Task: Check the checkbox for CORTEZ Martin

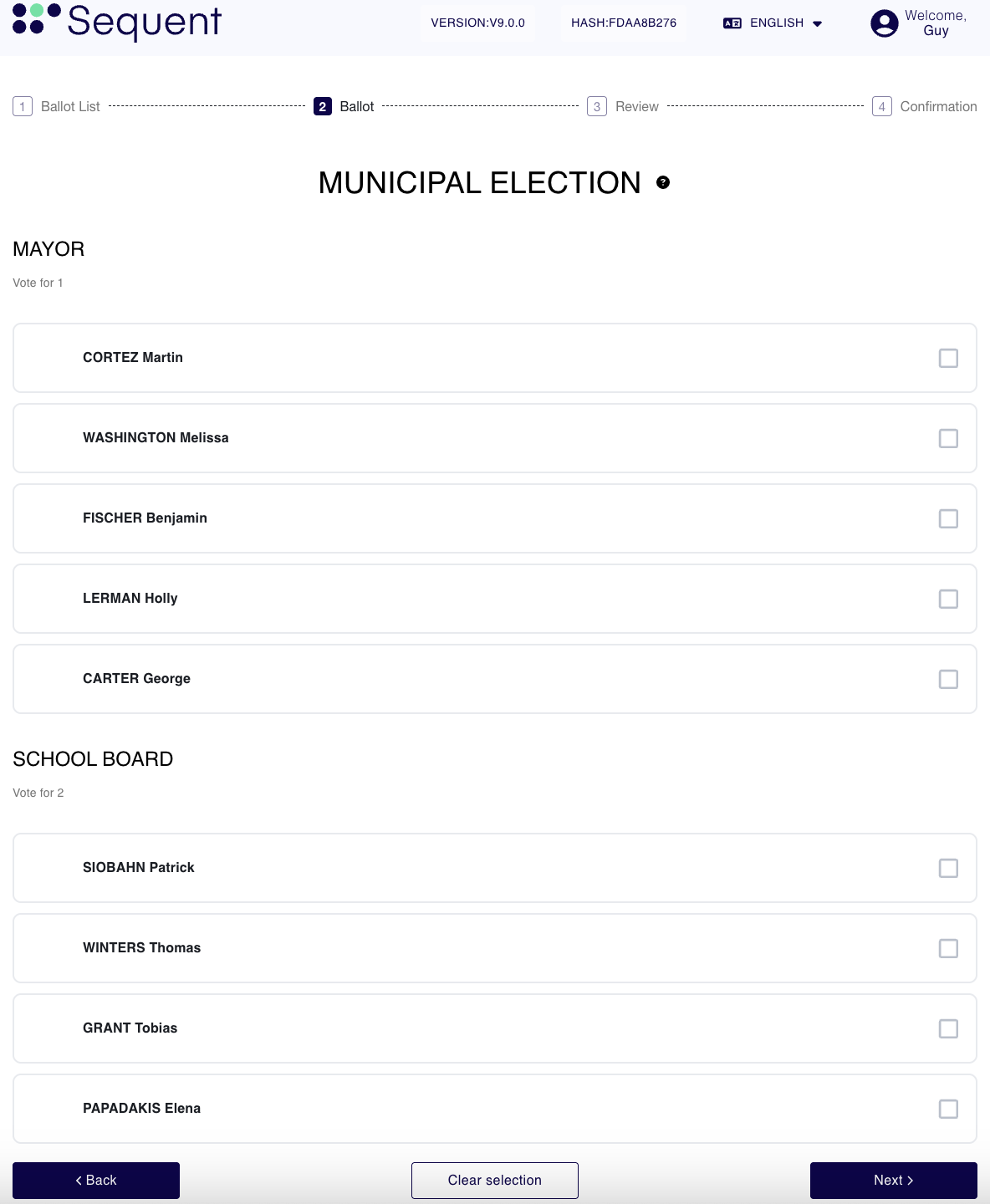Action: (949, 358)
